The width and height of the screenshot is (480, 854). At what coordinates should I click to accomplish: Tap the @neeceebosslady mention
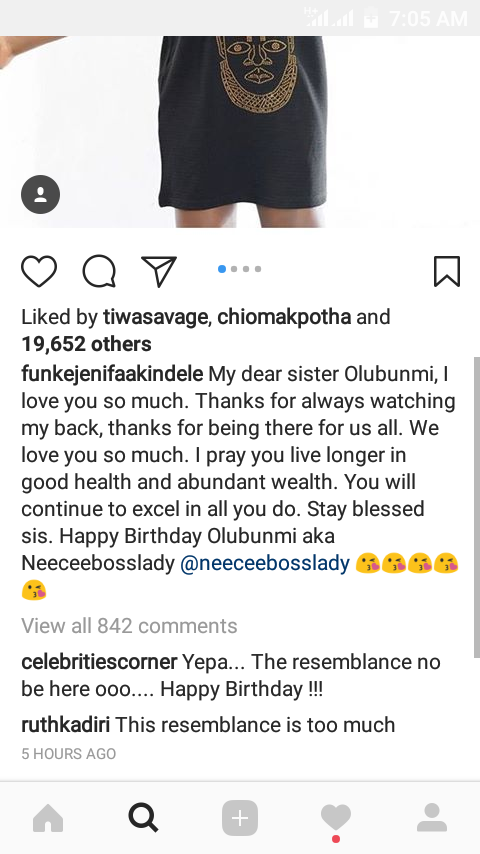click(x=264, y=564)
